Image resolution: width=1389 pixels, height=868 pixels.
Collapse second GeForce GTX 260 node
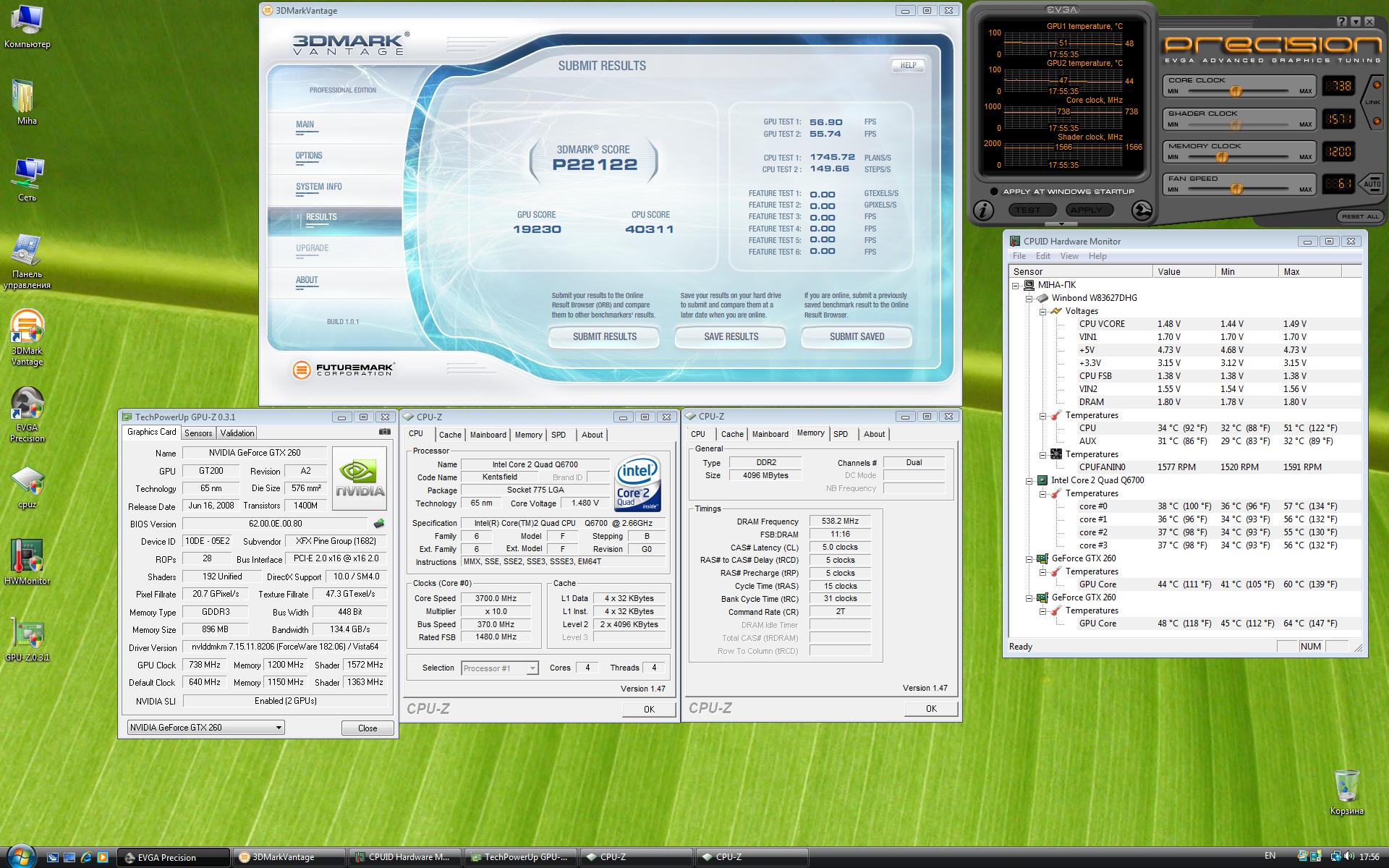tap(1029, 597)
